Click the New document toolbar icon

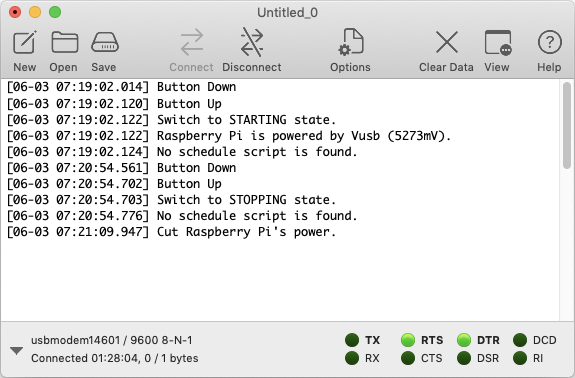pyautogui.click(x=25, y=42)
